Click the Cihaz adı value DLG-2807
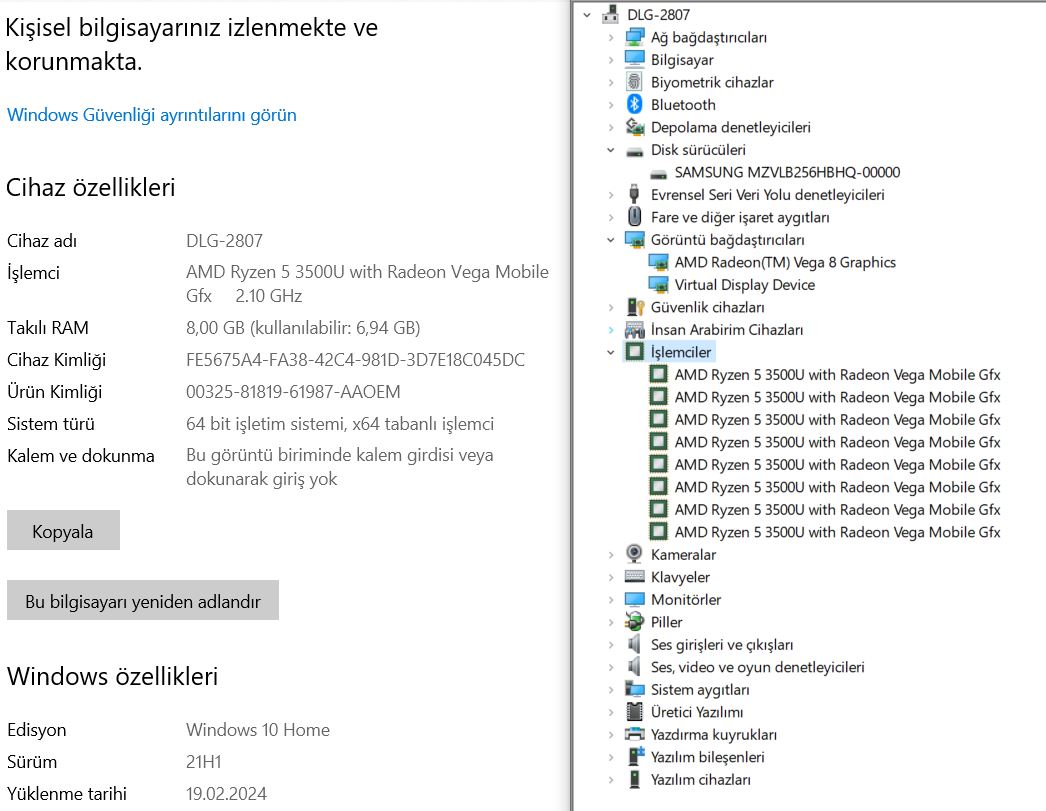 click(224, 241)
